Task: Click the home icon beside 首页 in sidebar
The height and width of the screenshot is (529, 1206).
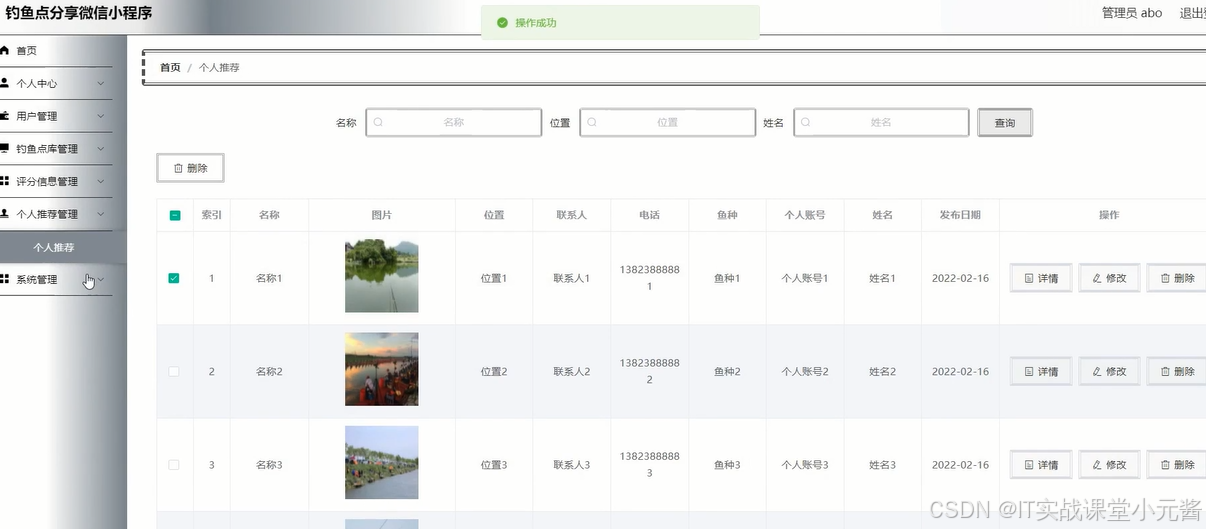Action: (x=5, y=50)
